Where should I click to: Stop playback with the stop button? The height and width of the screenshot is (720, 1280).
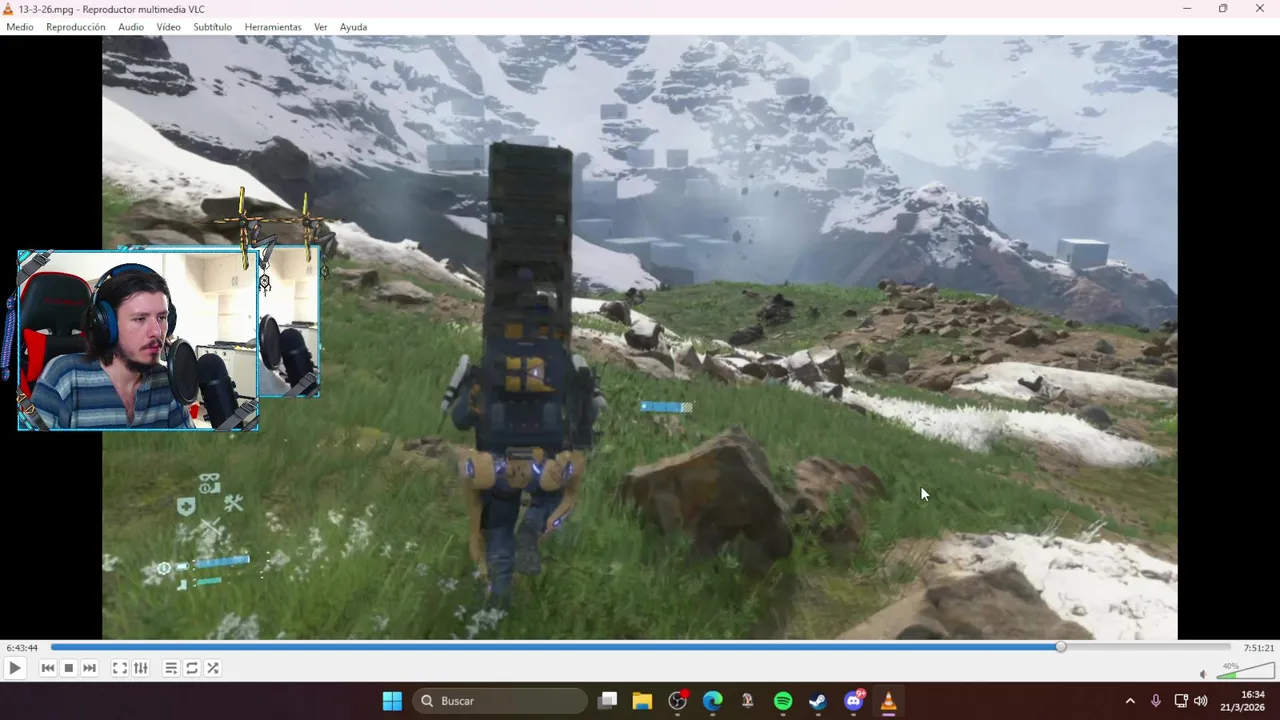pos(68,668)
